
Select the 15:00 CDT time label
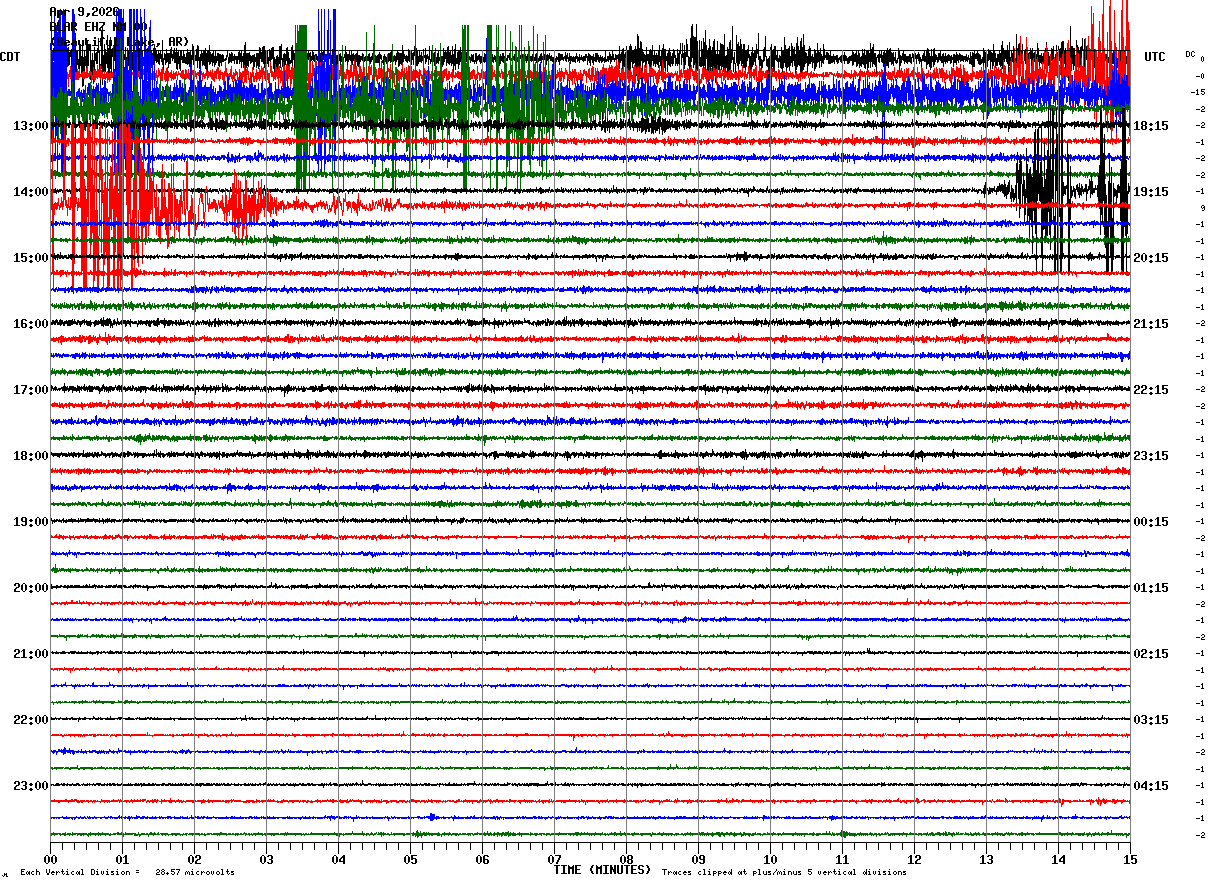[31, 258]
